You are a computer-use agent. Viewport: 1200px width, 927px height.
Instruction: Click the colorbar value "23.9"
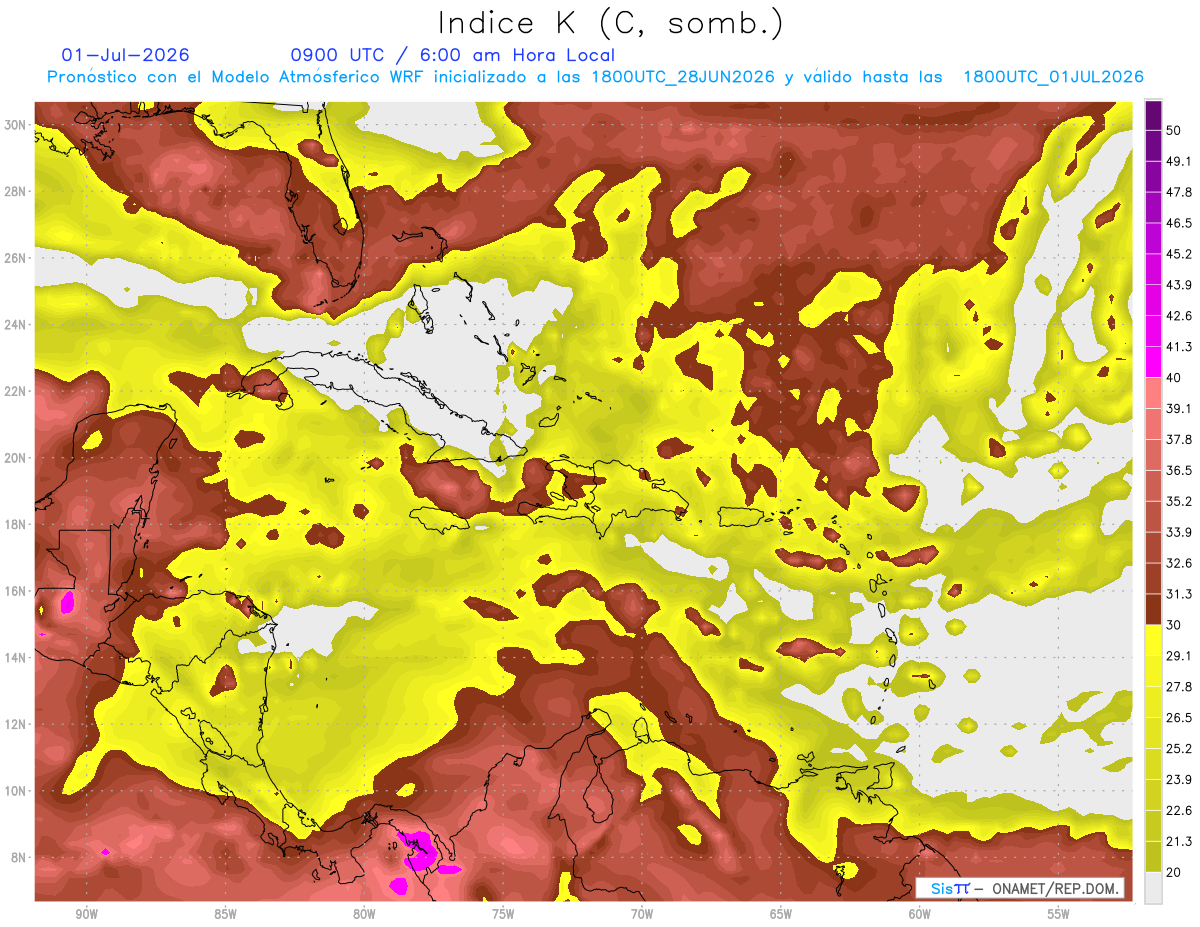1179,780
